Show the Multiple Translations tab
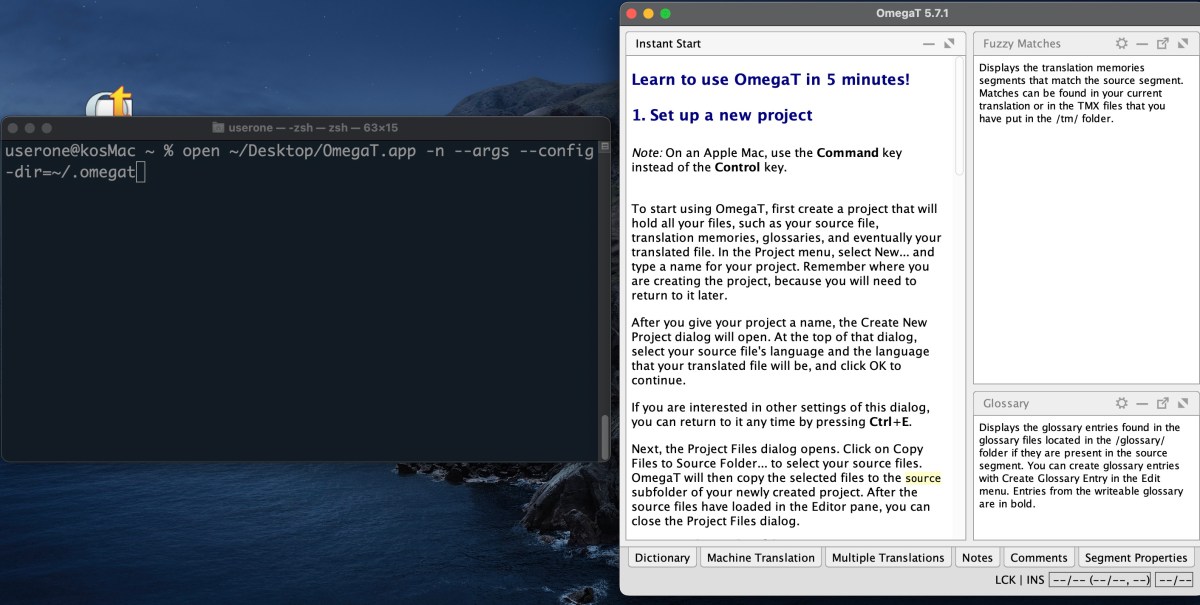 (x=887, y=558)
